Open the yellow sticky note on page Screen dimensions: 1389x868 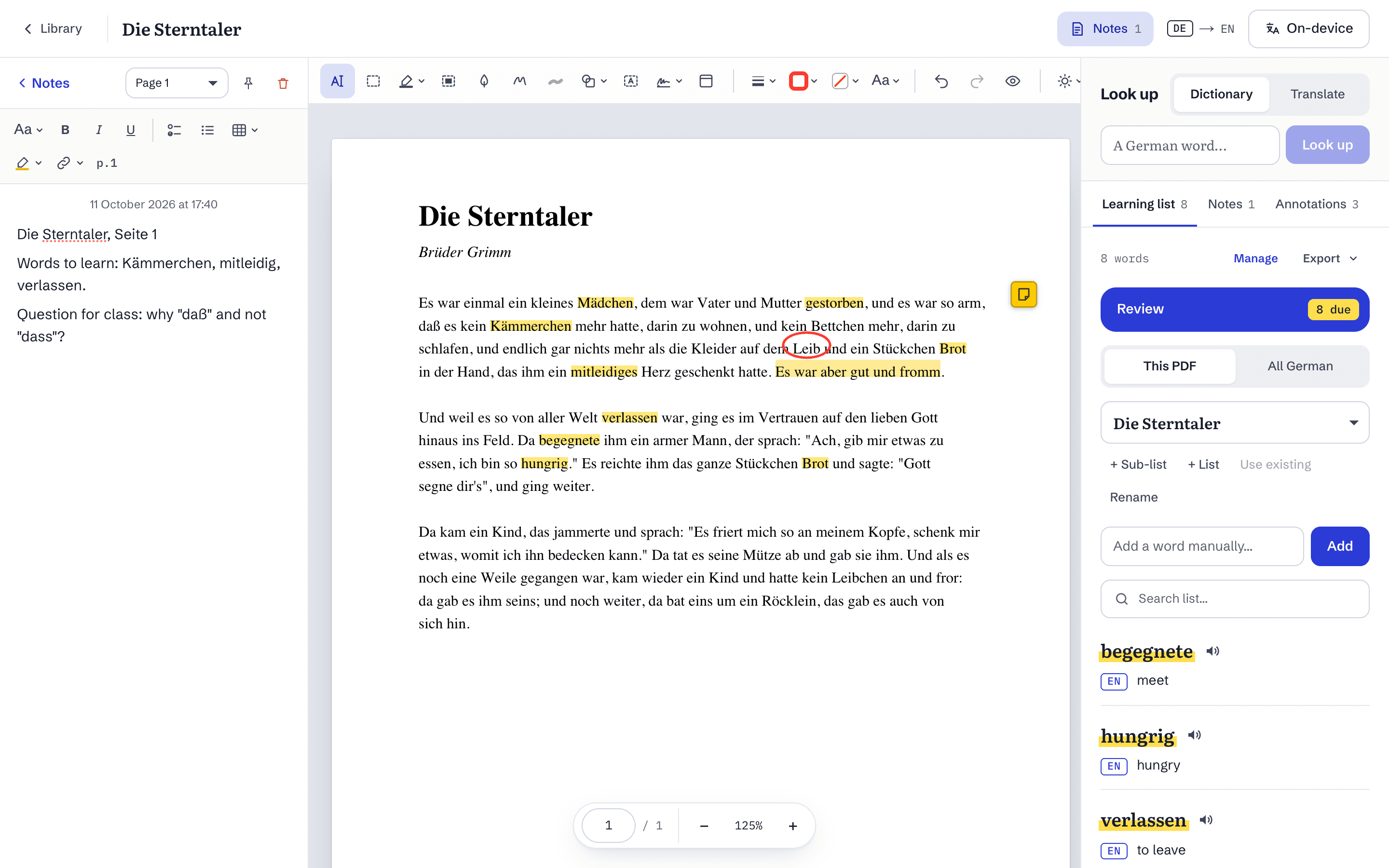click(x=1023, y=295)
